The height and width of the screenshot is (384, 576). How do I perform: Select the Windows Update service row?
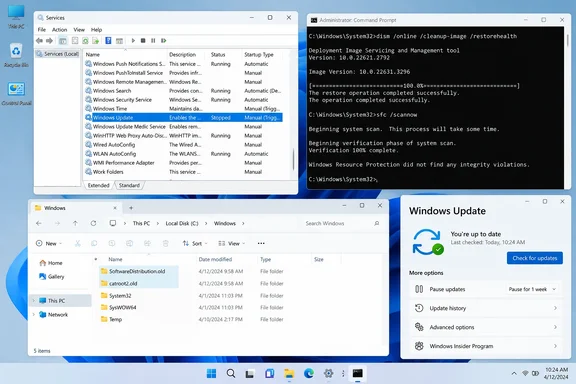point(183,118)
